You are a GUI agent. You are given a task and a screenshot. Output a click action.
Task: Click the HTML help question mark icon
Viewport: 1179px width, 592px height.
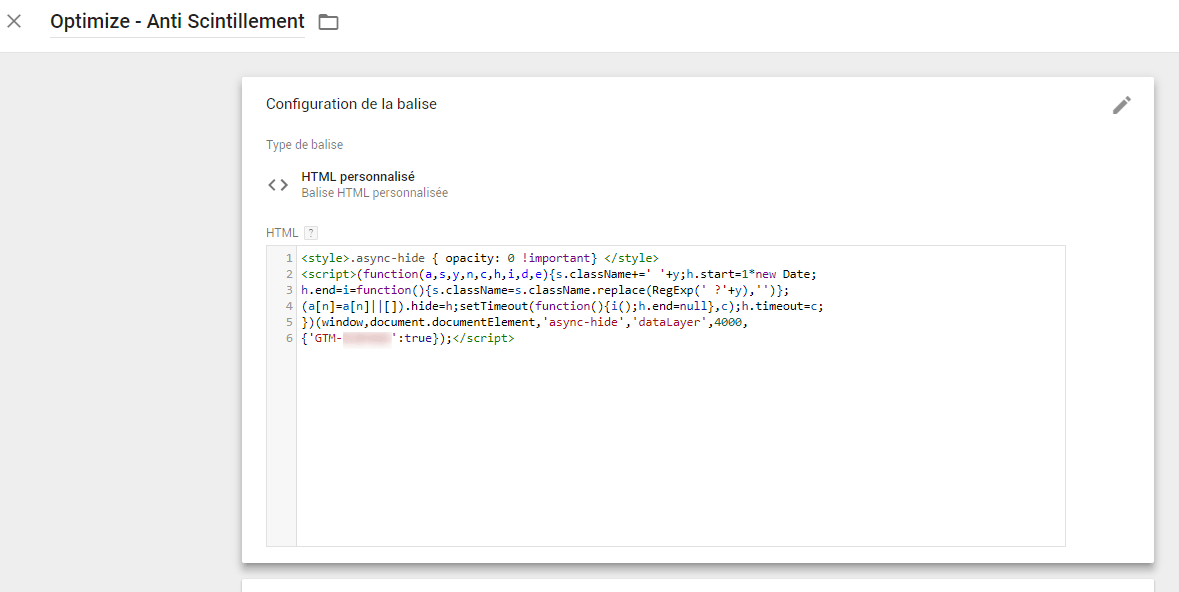point(311,233)
